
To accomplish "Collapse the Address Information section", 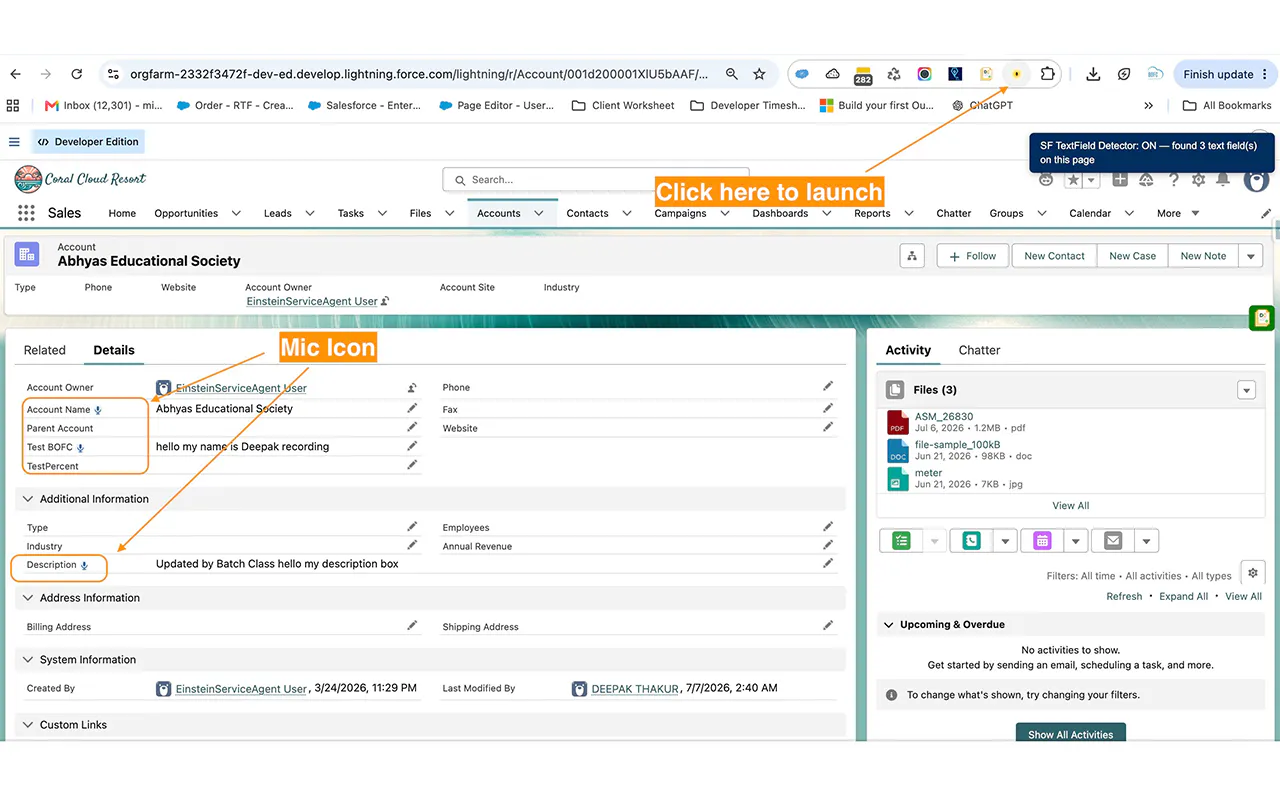I will [27, 598].
